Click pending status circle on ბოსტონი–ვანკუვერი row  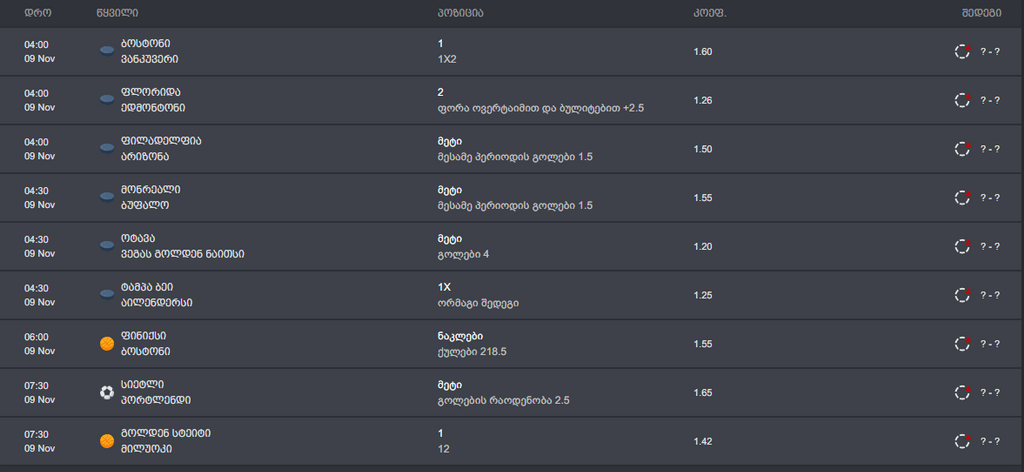click(963, 52)
